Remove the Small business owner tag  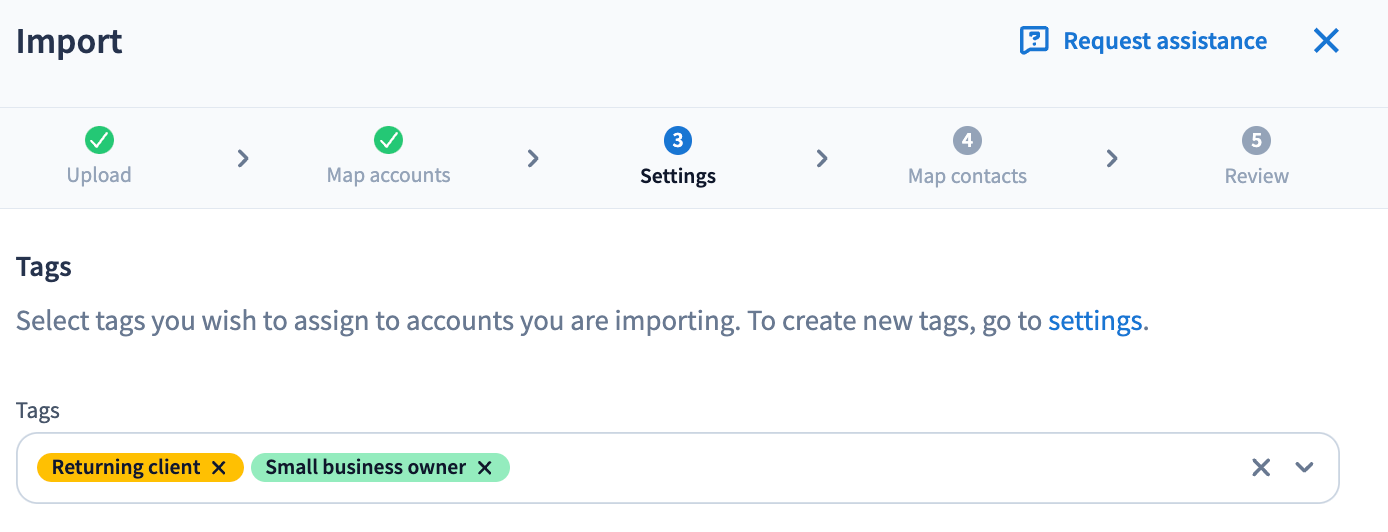(x=485, y=468)
